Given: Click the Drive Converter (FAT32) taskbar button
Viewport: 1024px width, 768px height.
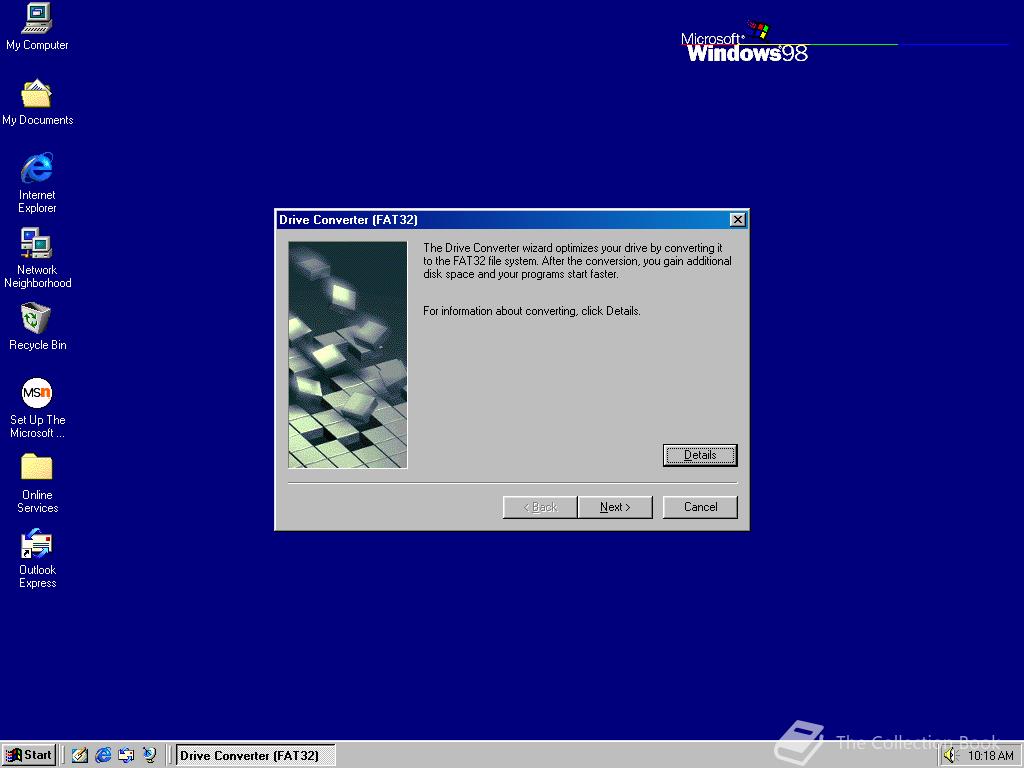Looking at the screenshot, I should 256,755.
